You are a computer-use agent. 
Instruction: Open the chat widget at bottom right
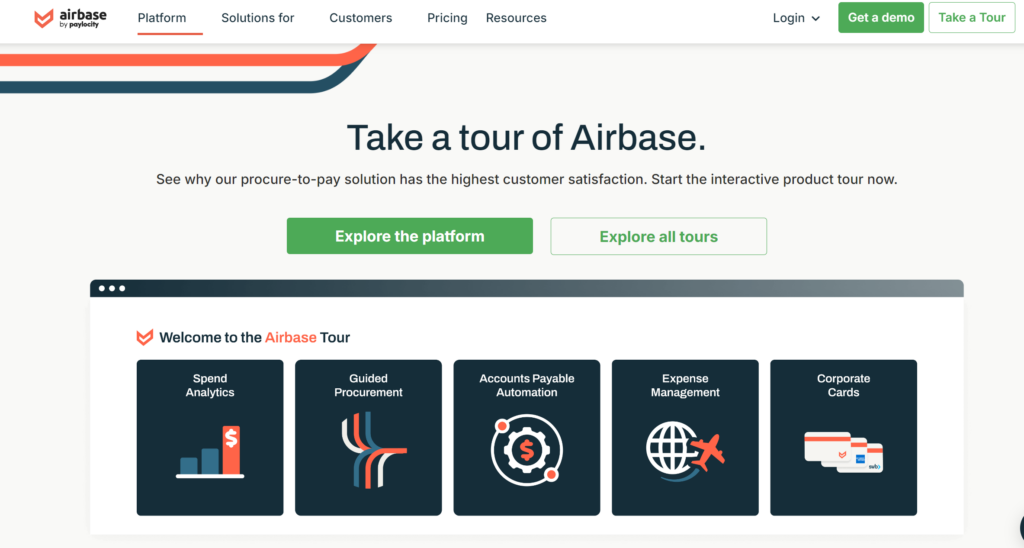click(x=1018, y=528)
